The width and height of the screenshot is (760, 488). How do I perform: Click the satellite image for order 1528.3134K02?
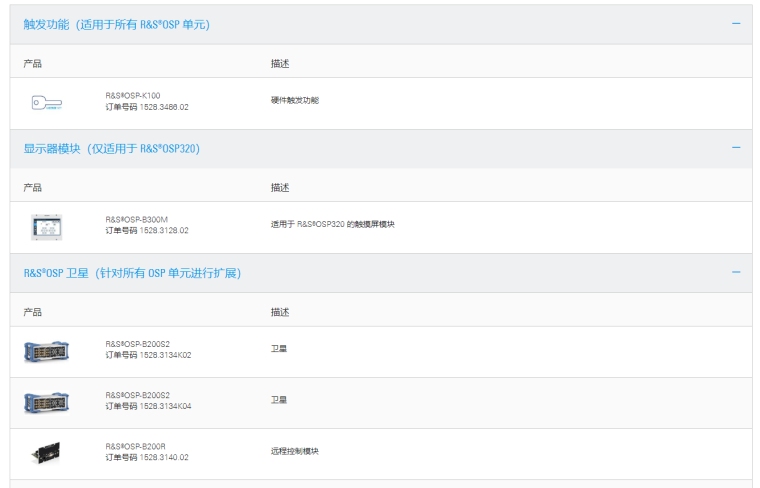[46, 350]
